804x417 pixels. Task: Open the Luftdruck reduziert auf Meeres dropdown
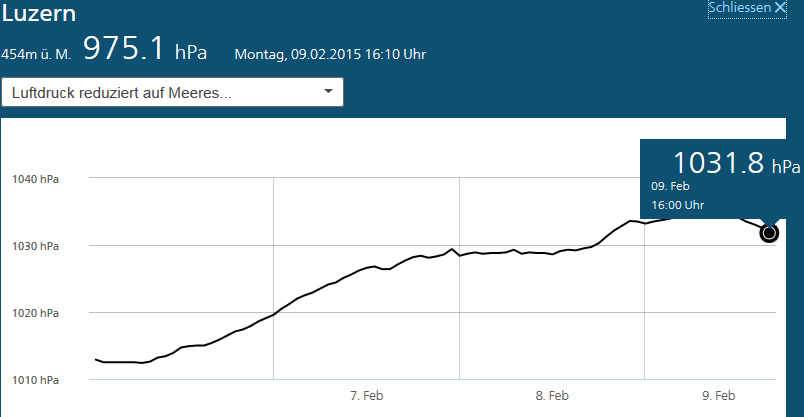point(172,92)
